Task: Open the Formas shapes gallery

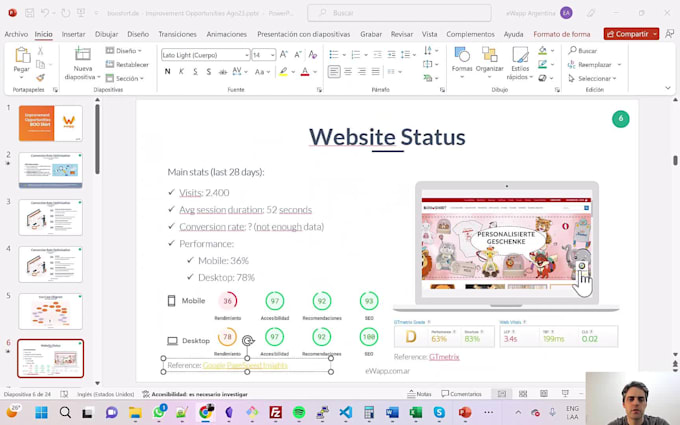Action: pos(462,63)
